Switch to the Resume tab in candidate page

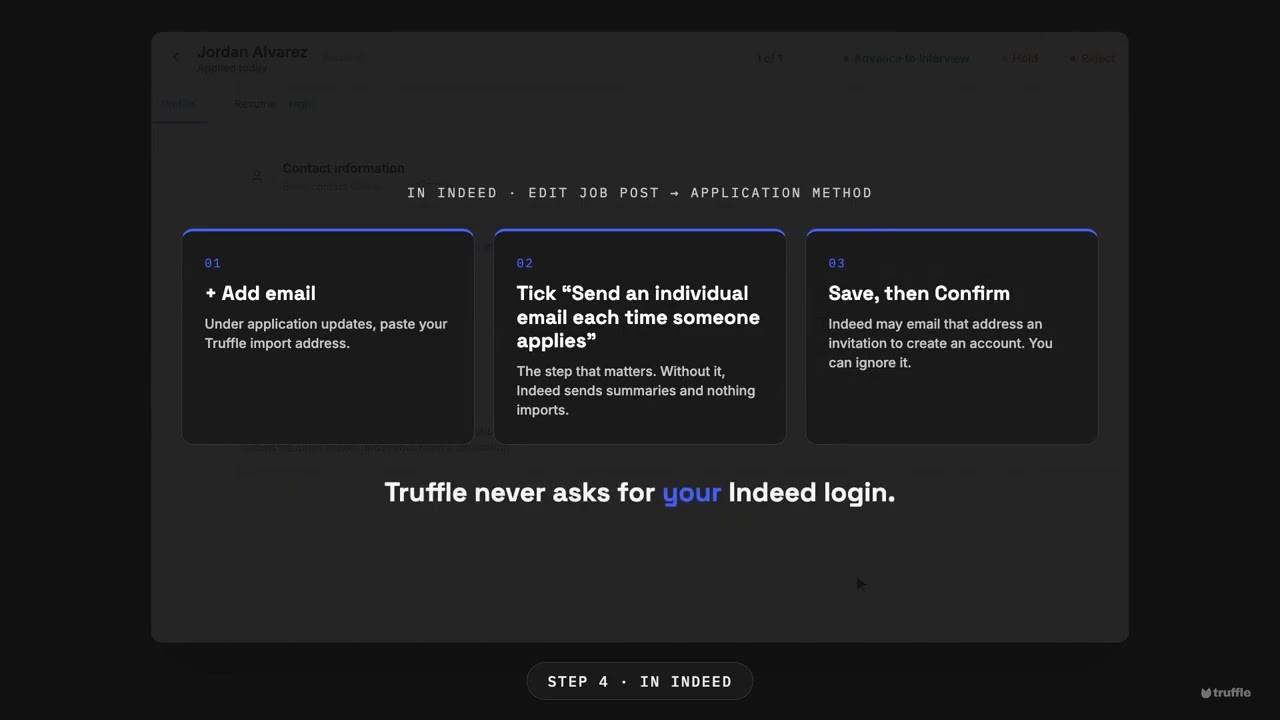(254, 104)
